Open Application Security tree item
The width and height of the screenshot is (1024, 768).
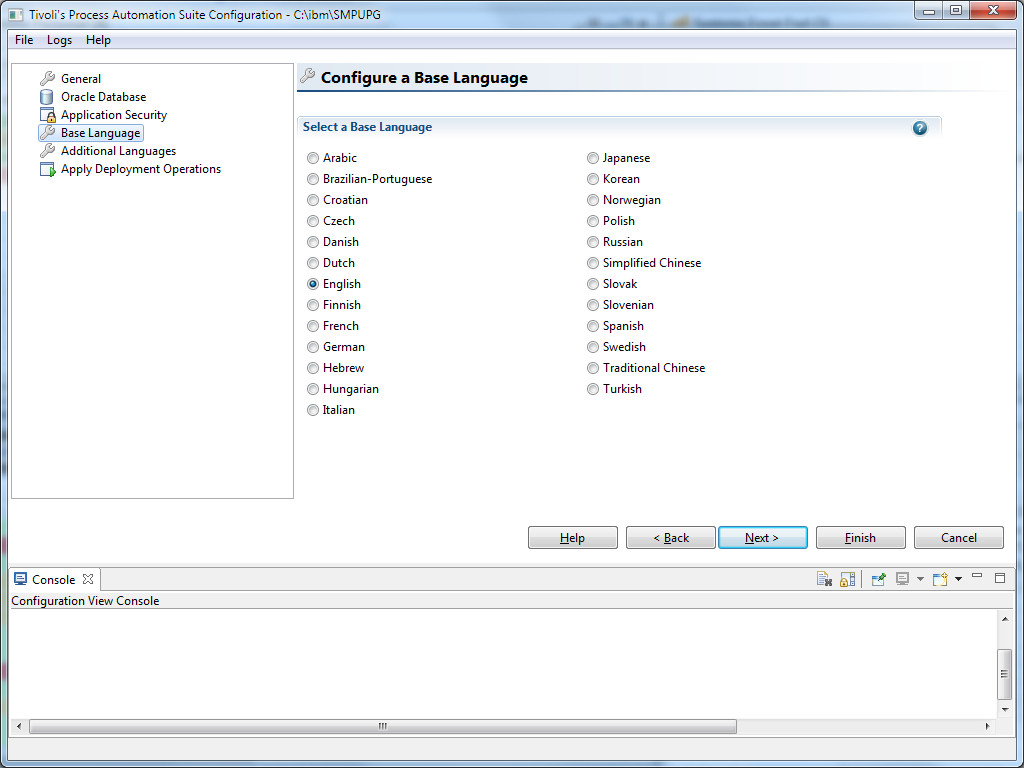(114, 115)
